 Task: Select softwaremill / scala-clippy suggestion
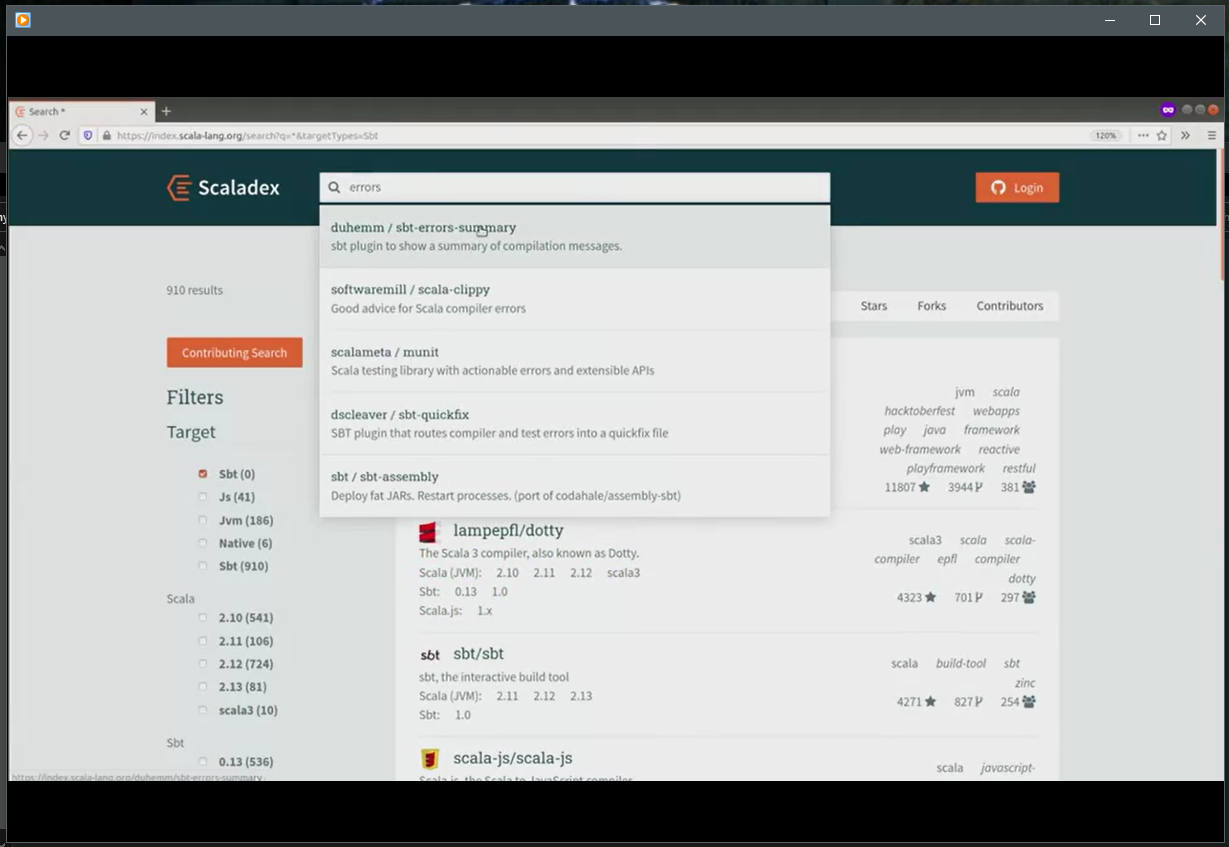[574, 299]
